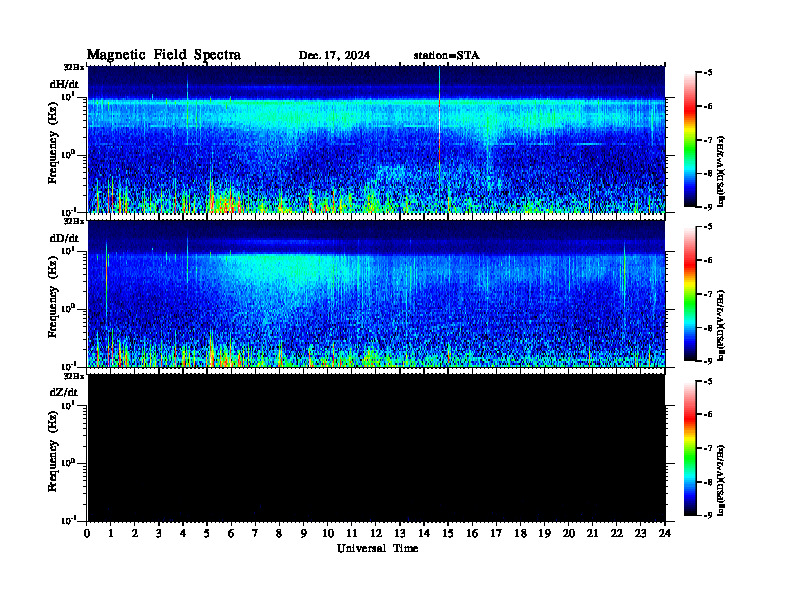Click the log(PSD) unit label beside the dD/dt color bar

point(721,325)
